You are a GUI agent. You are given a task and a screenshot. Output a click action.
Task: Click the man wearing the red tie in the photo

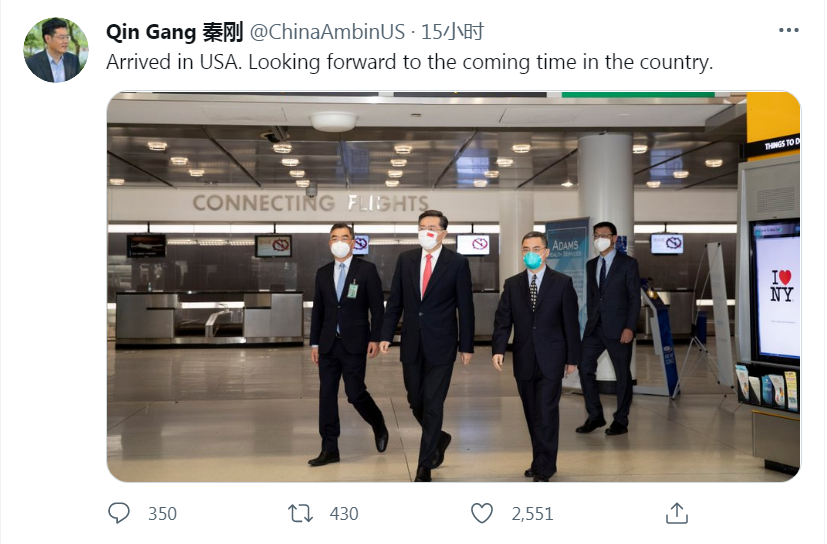click(428, 340)
